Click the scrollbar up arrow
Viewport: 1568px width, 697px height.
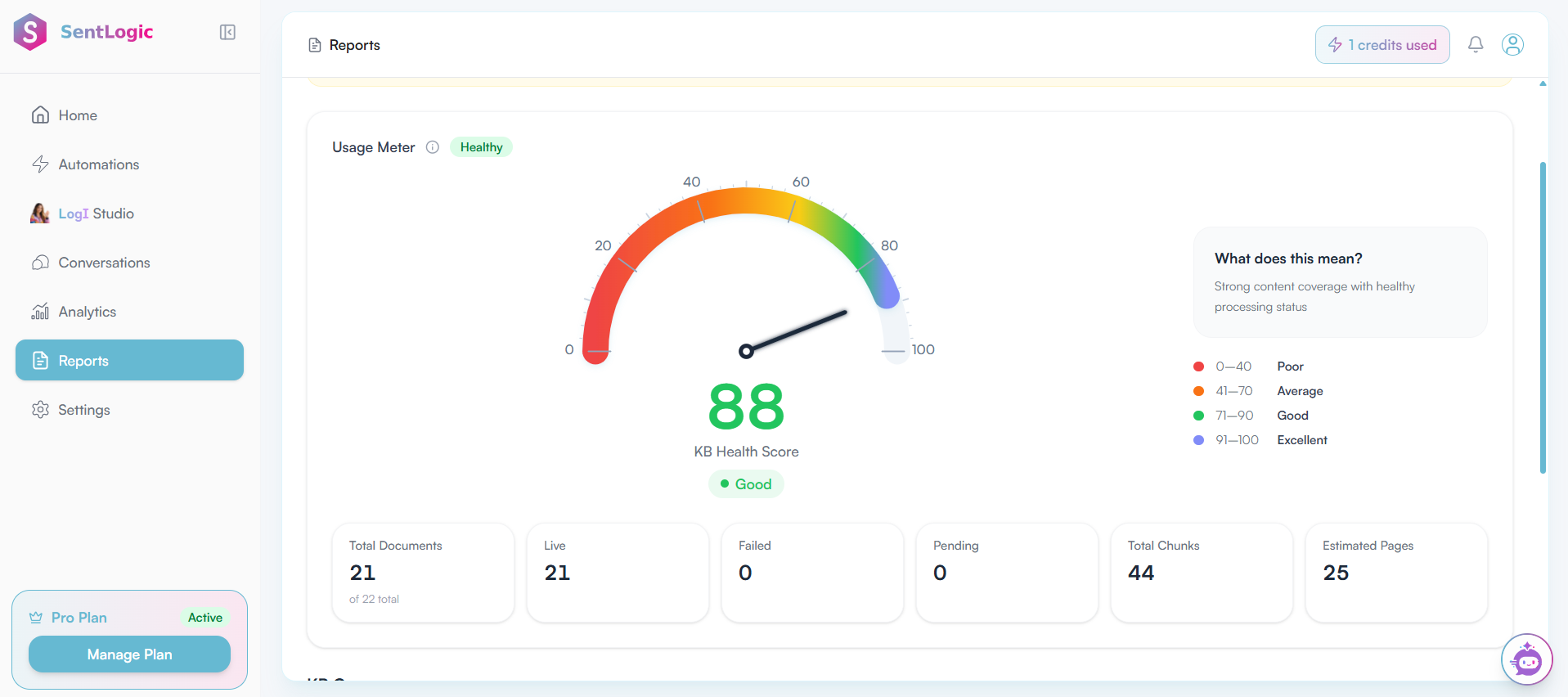1543,83
